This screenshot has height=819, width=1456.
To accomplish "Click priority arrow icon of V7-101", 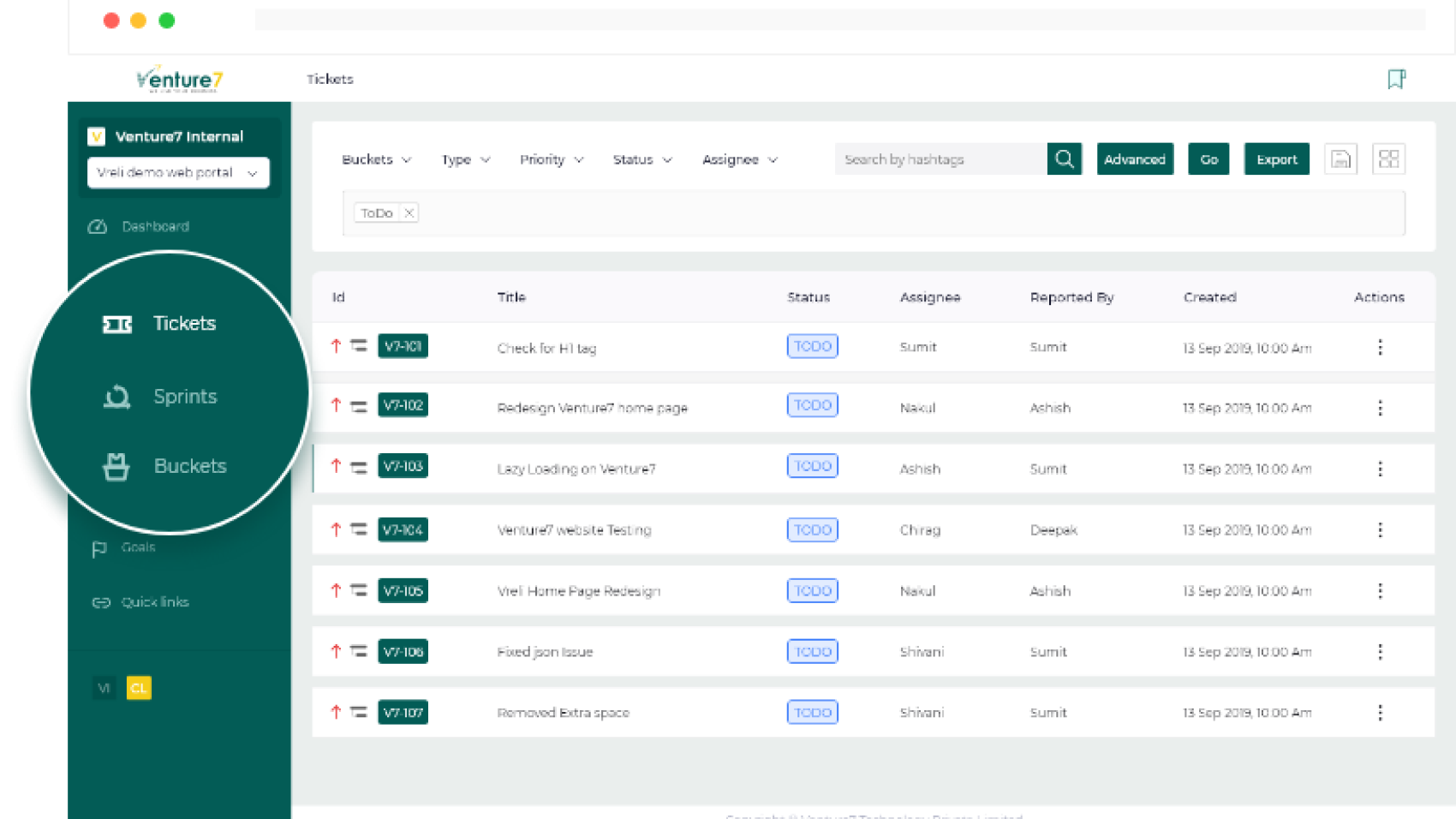I will 336,346.
